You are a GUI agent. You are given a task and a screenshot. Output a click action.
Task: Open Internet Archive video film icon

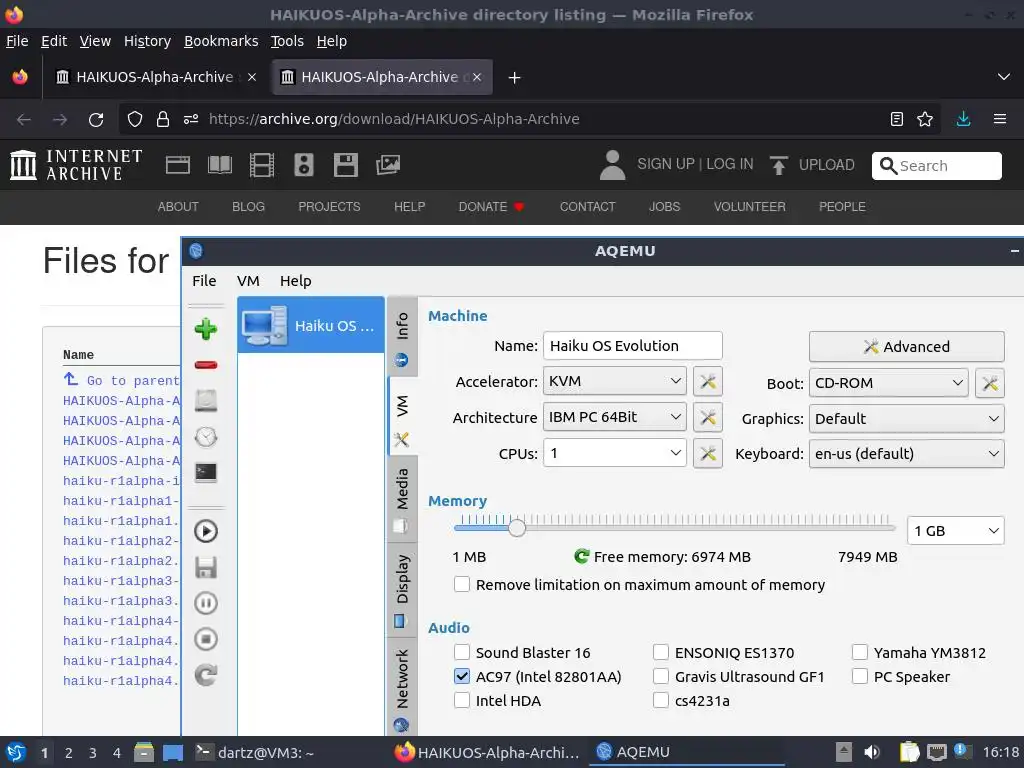pos(261,165)
